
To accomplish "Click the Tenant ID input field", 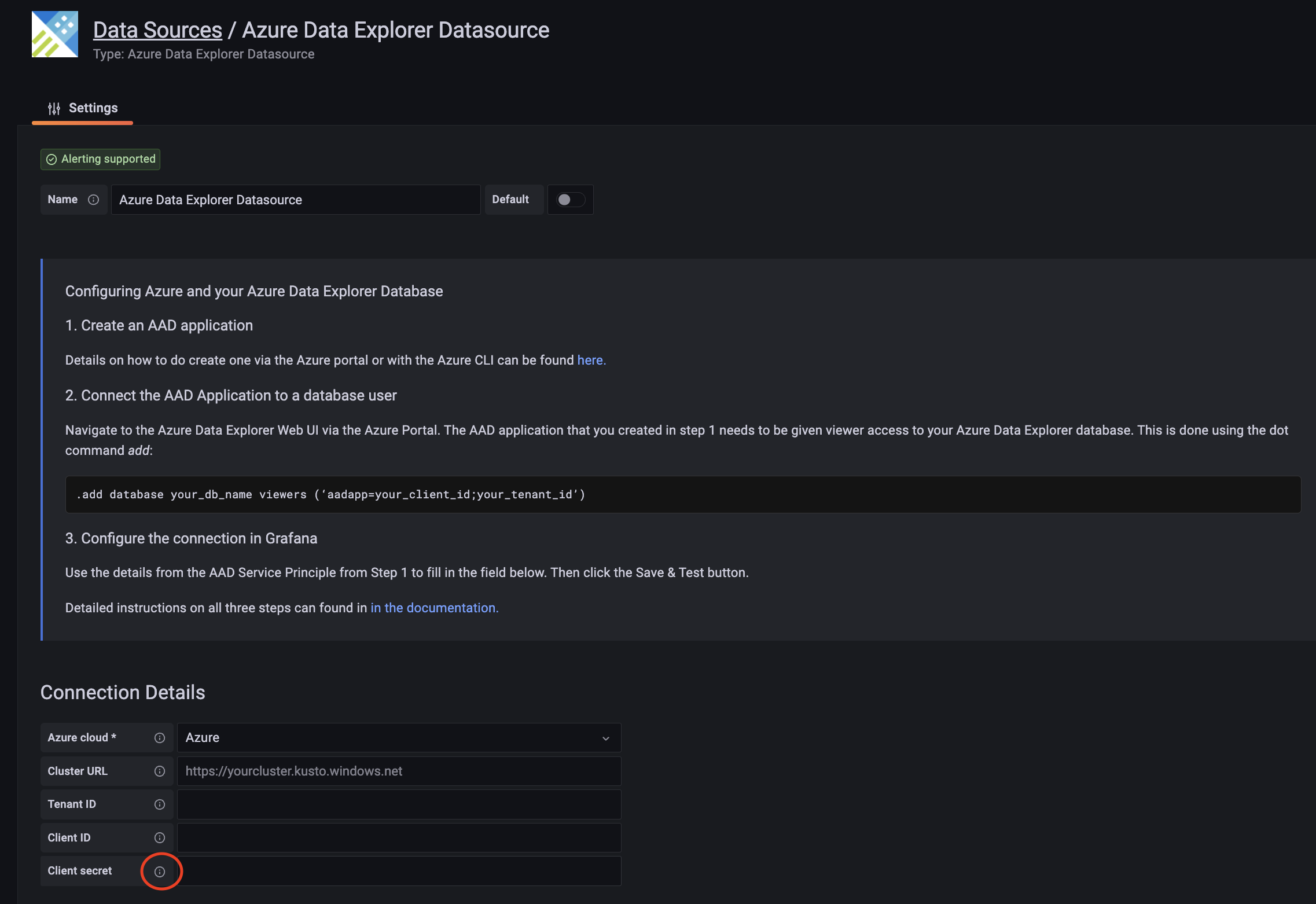I will pyautogui.click(x=398, y=804).
